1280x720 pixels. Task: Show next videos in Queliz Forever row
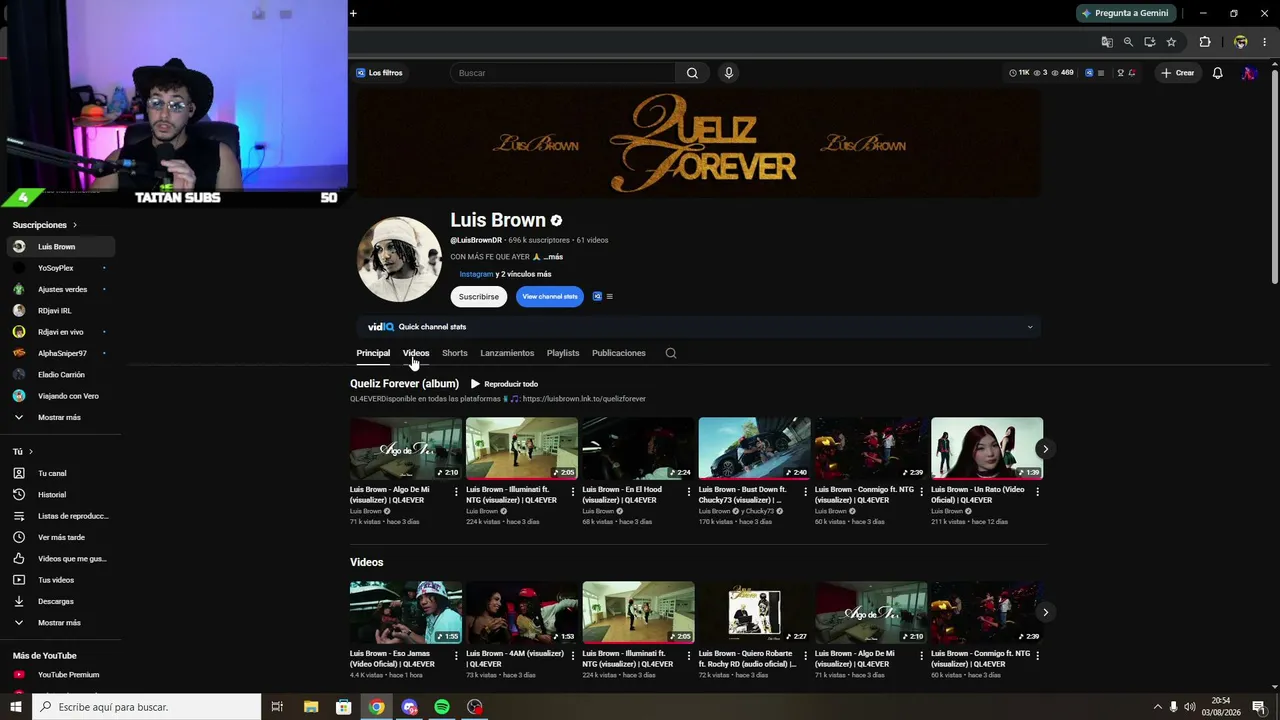1045,448
